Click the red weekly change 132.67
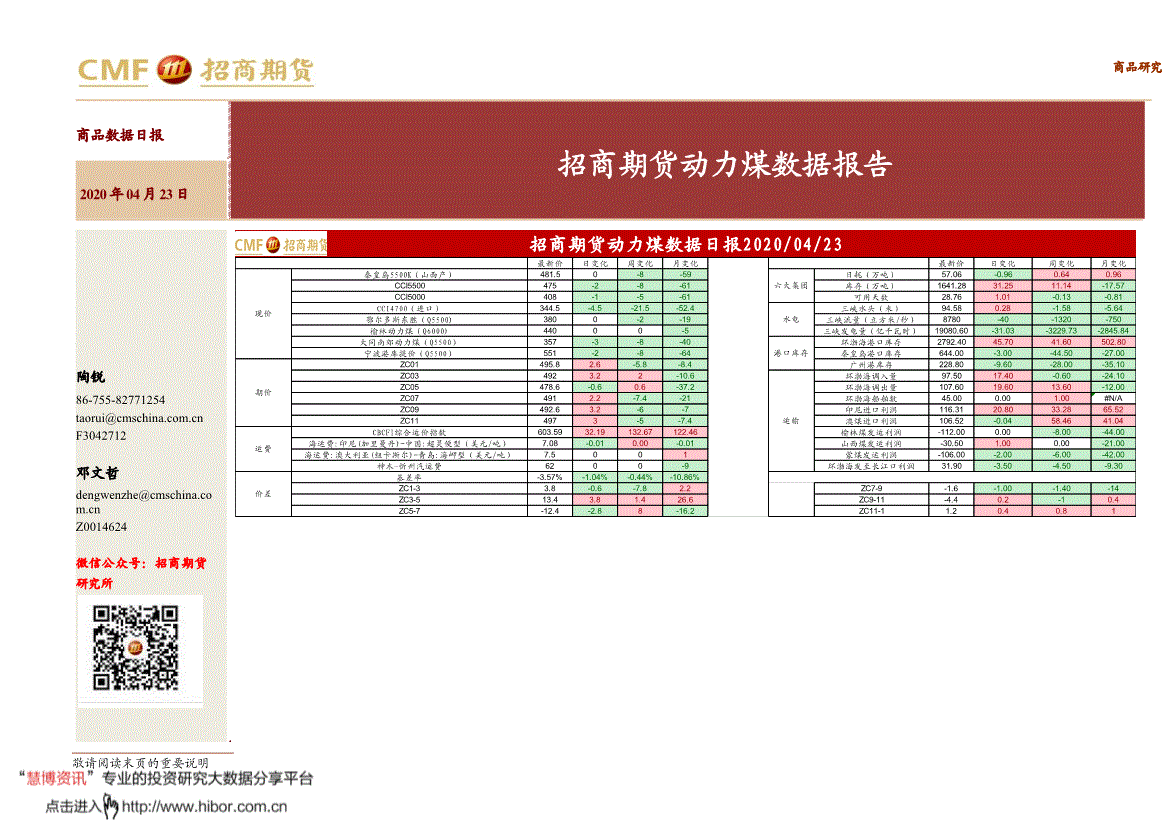 tap(640, 432)
